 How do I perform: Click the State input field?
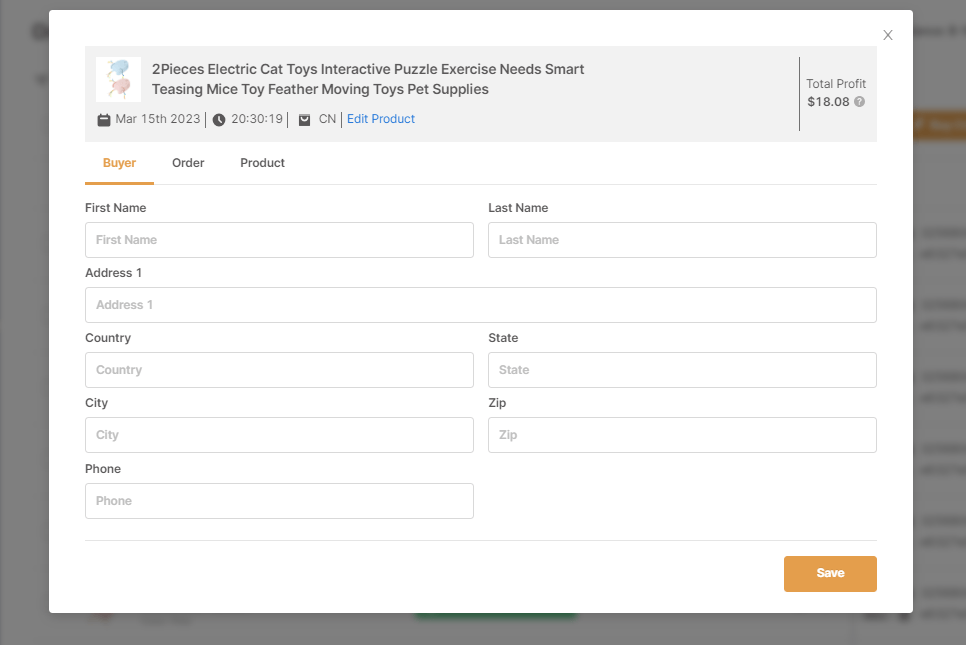pos(682,370)
